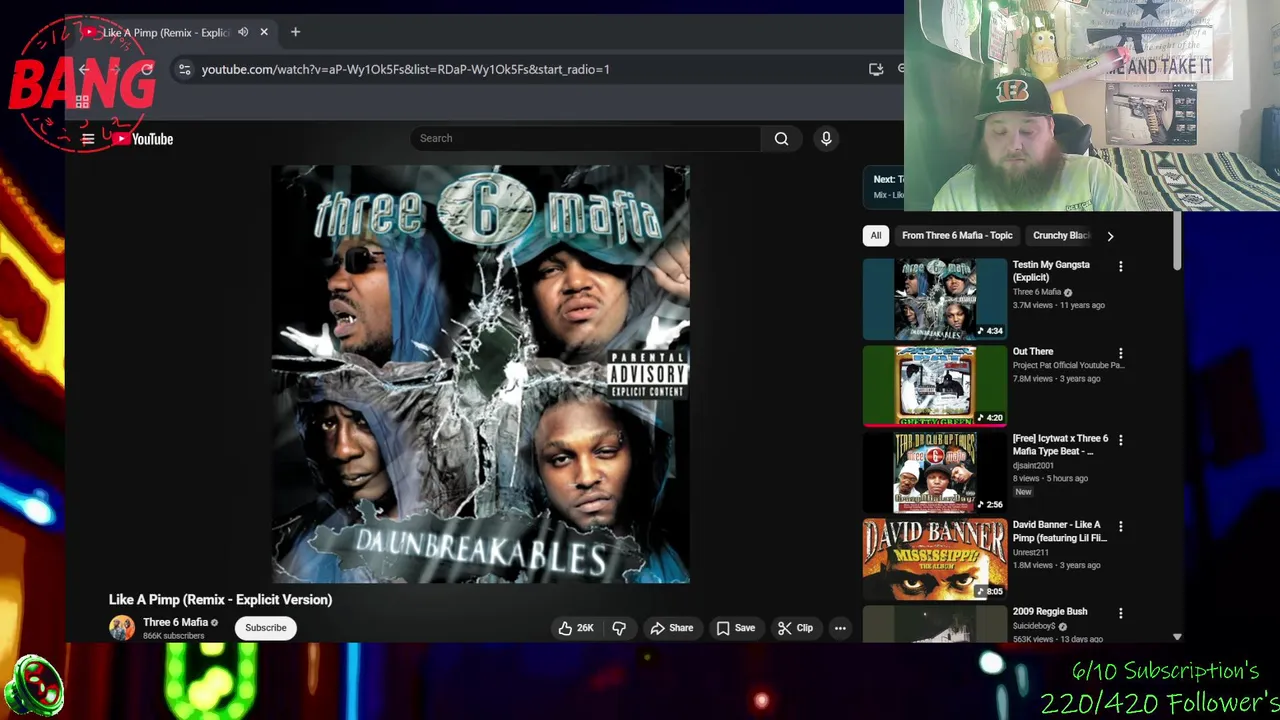
Task: Click the djsaint2001 channel name
Action: click(1033, 465)
